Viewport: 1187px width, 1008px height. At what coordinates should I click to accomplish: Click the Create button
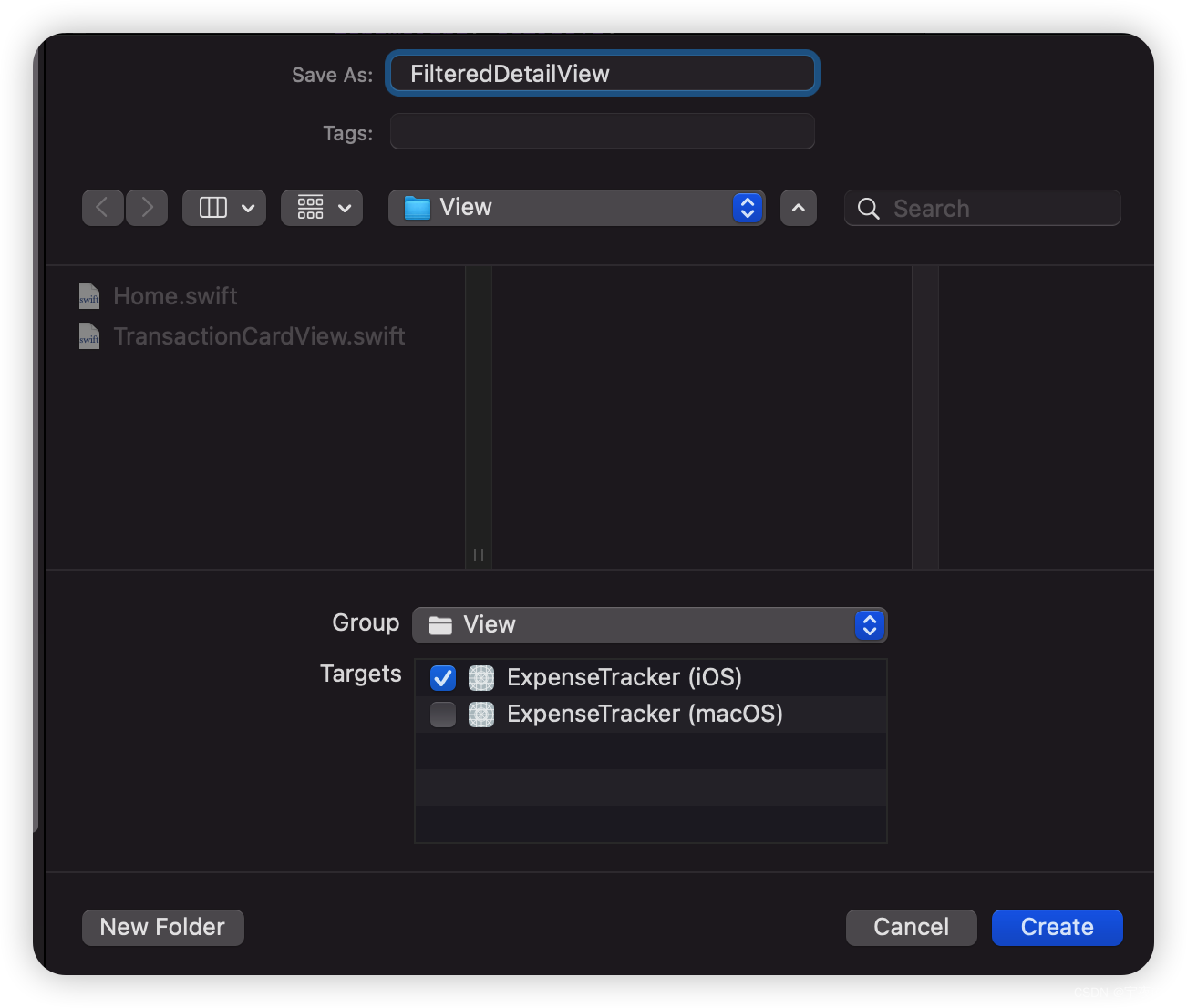pyautogui.click(x=1058, y=927)
